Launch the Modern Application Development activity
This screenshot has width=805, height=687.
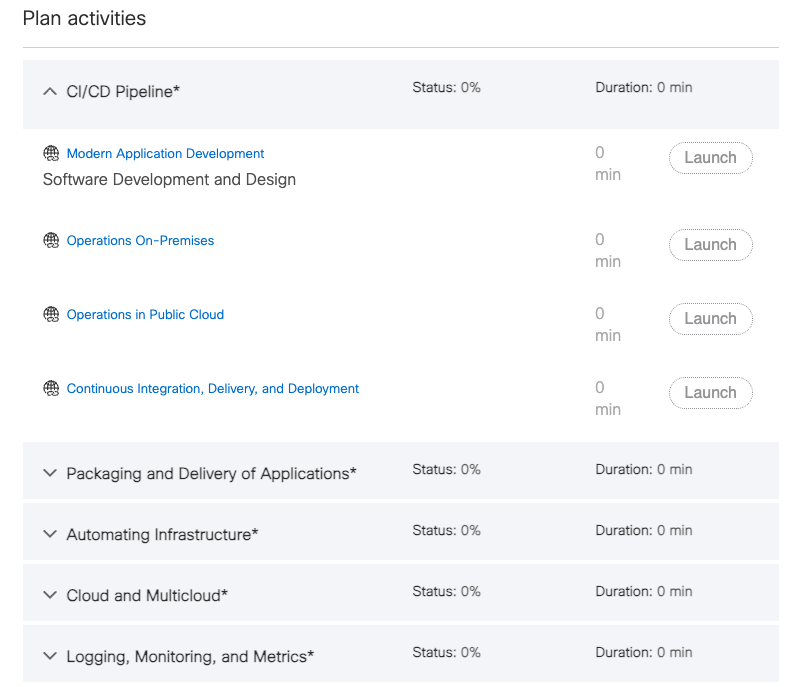pos(710,157)
